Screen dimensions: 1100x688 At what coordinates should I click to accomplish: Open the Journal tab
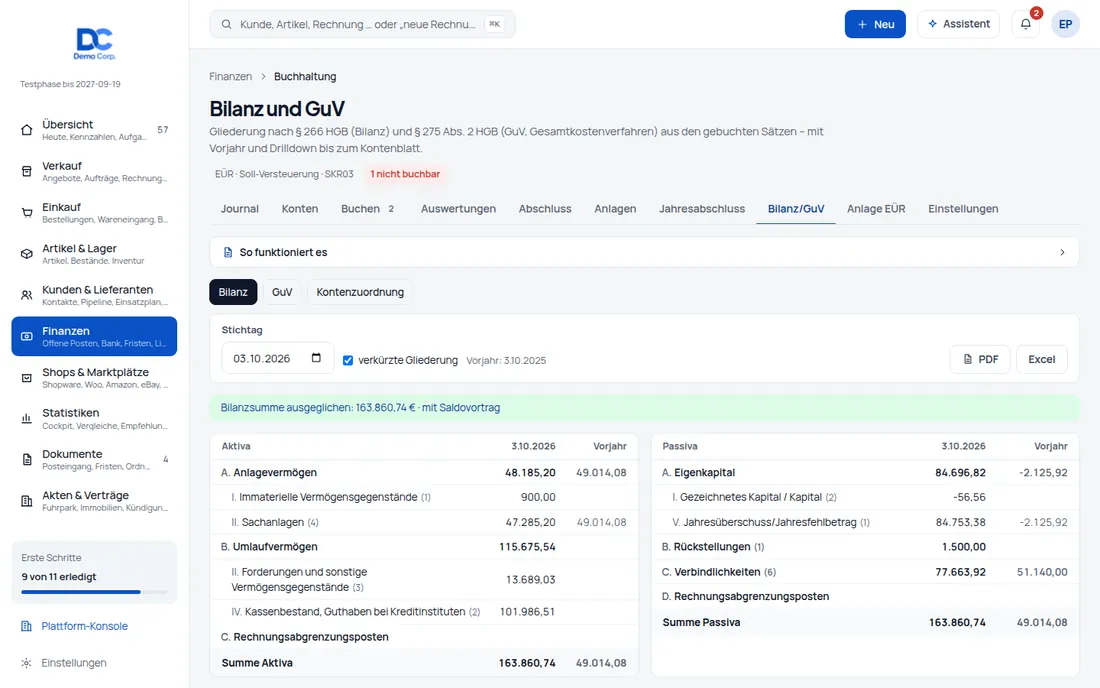pos(240,209)
